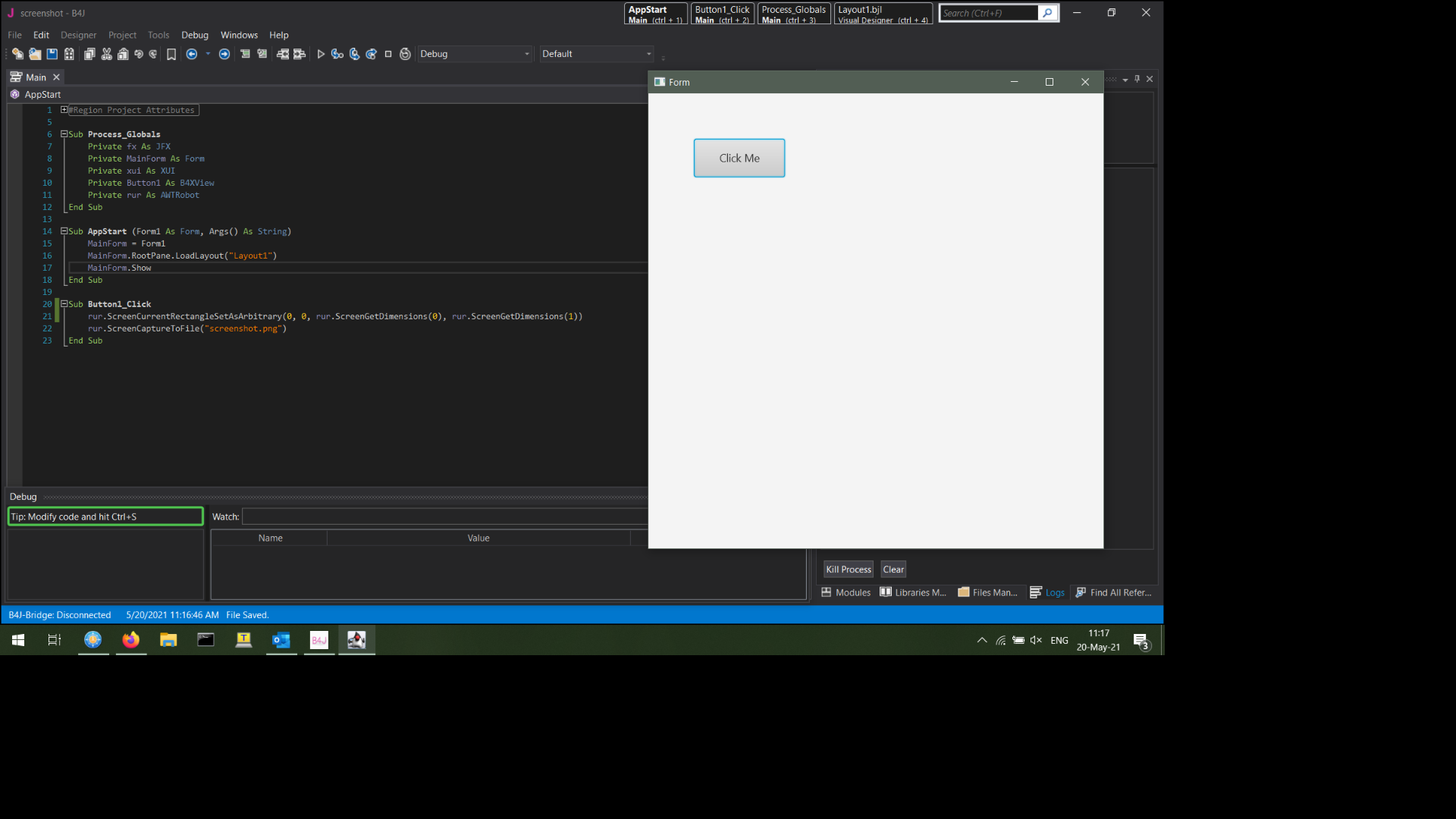Click the Restart circular arrow icon
This screenshot has height=819, width=1456.
click(x=405, y=54)
